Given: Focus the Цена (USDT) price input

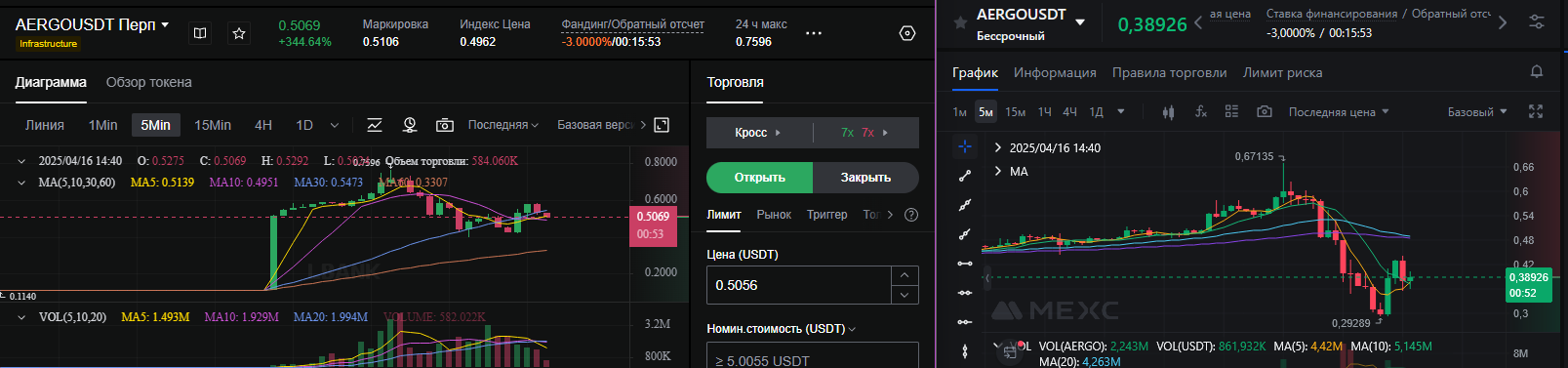Looking at the screenshot, I should click(x=799, y=285).
